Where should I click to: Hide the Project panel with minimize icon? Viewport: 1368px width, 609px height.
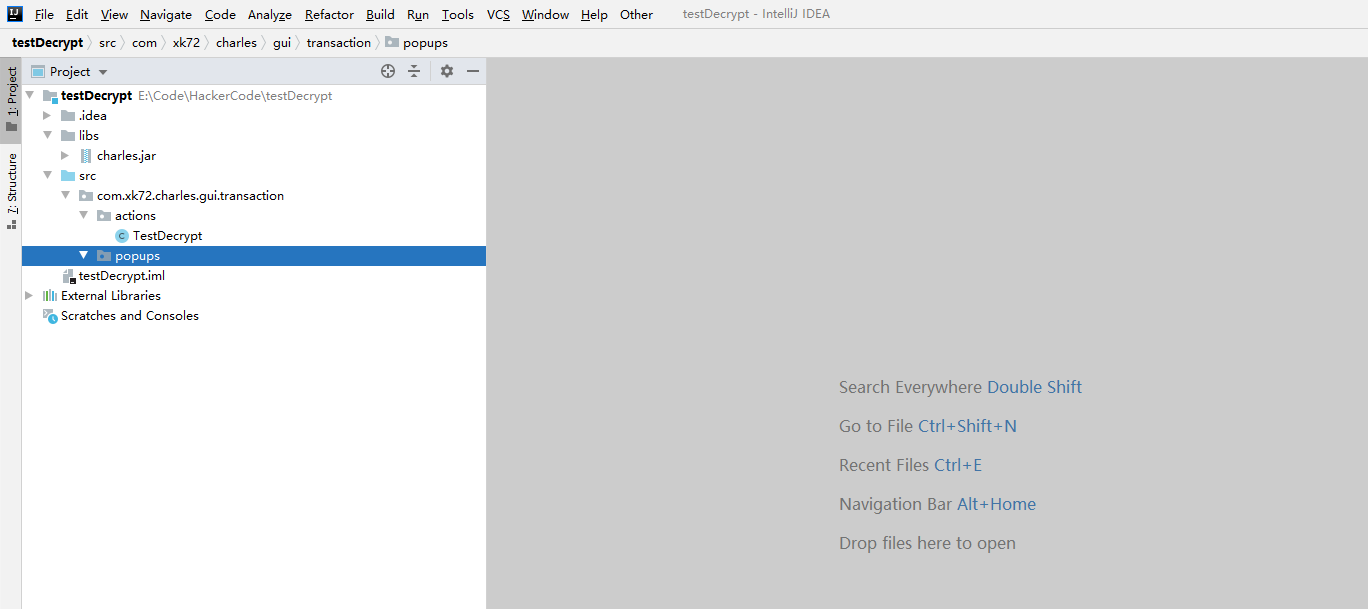(473, 71)
